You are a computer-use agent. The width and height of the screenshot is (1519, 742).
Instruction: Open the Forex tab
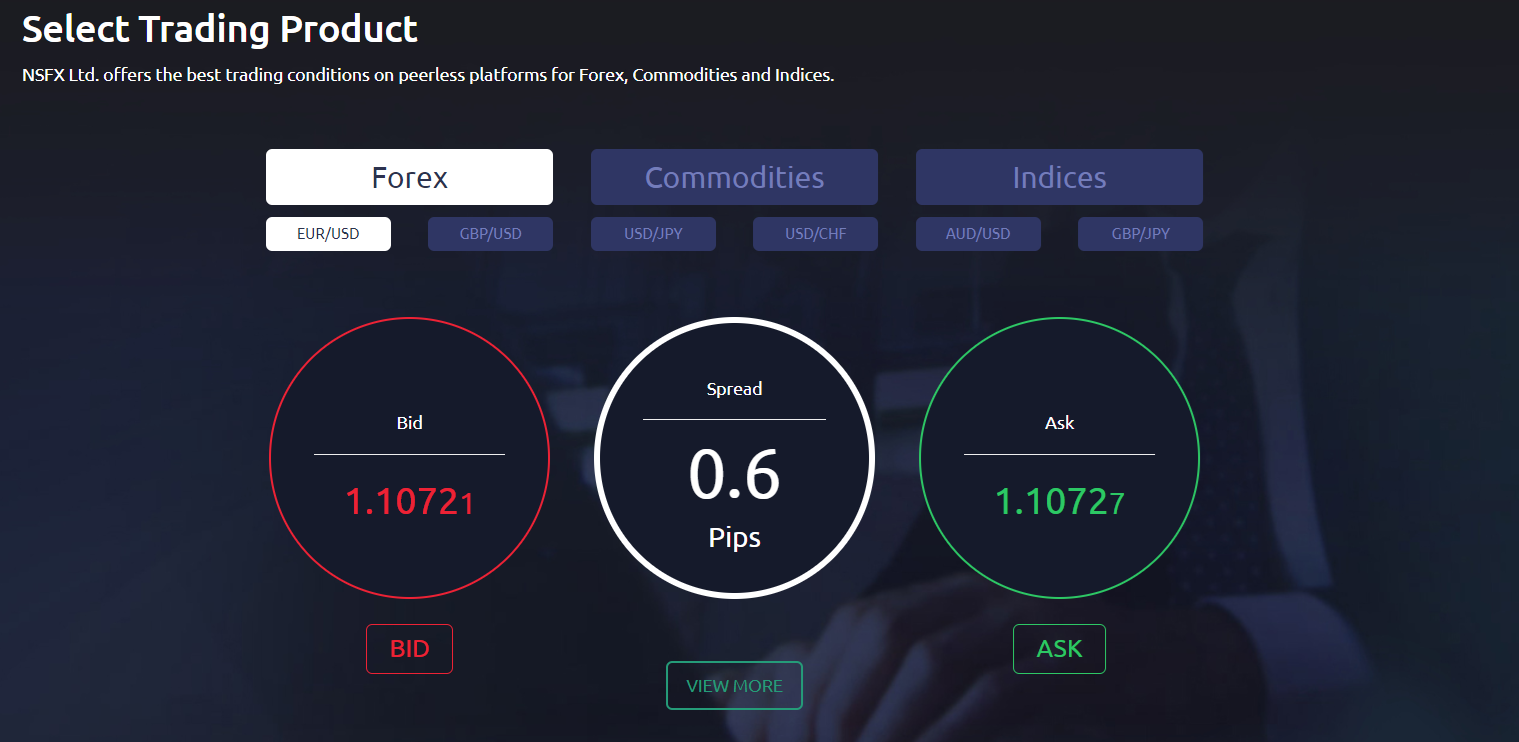click(409, 176)
